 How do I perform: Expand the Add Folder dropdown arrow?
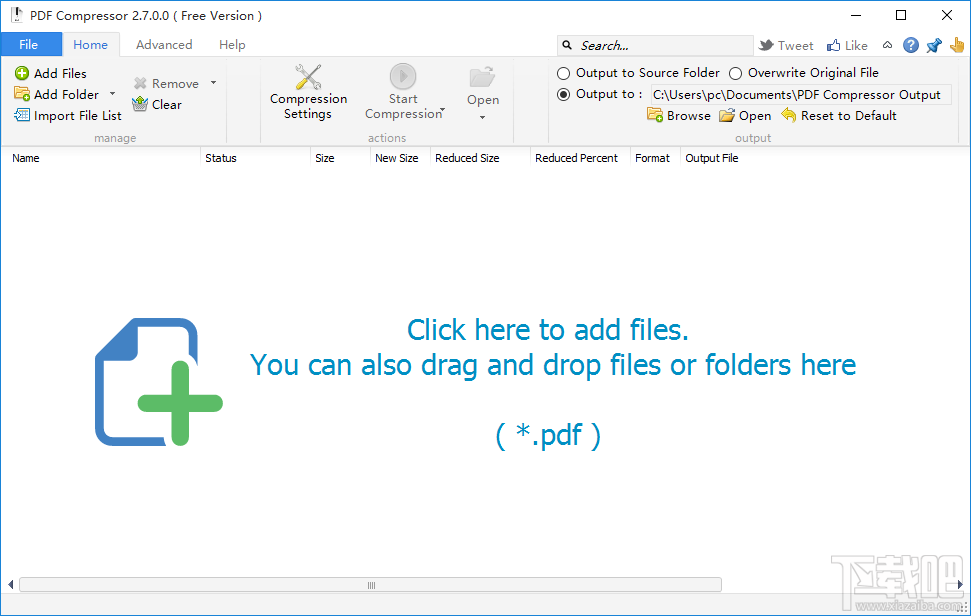click(112, 94)
